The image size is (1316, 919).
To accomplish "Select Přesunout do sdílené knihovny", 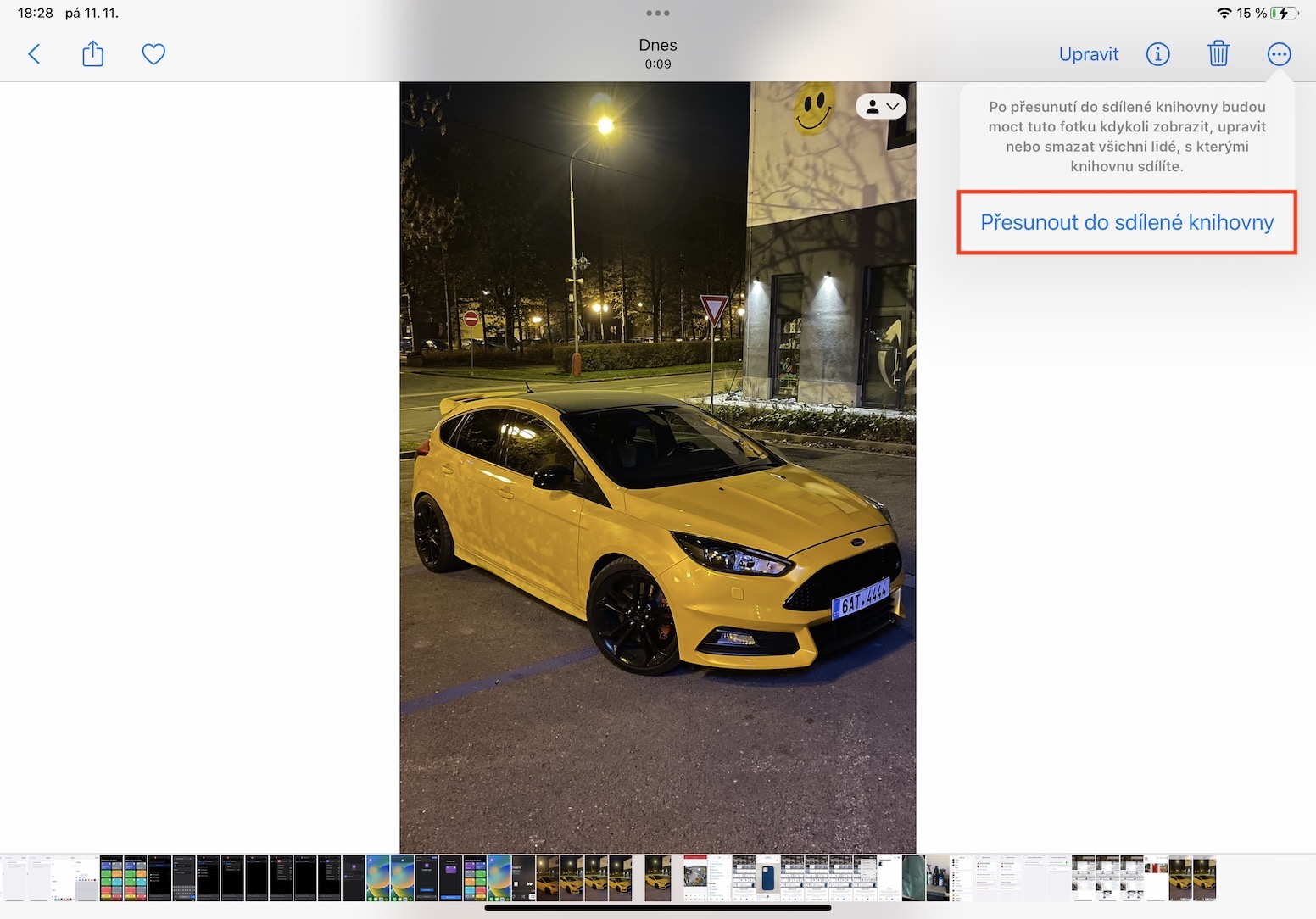I will (x=1126, y=222).
